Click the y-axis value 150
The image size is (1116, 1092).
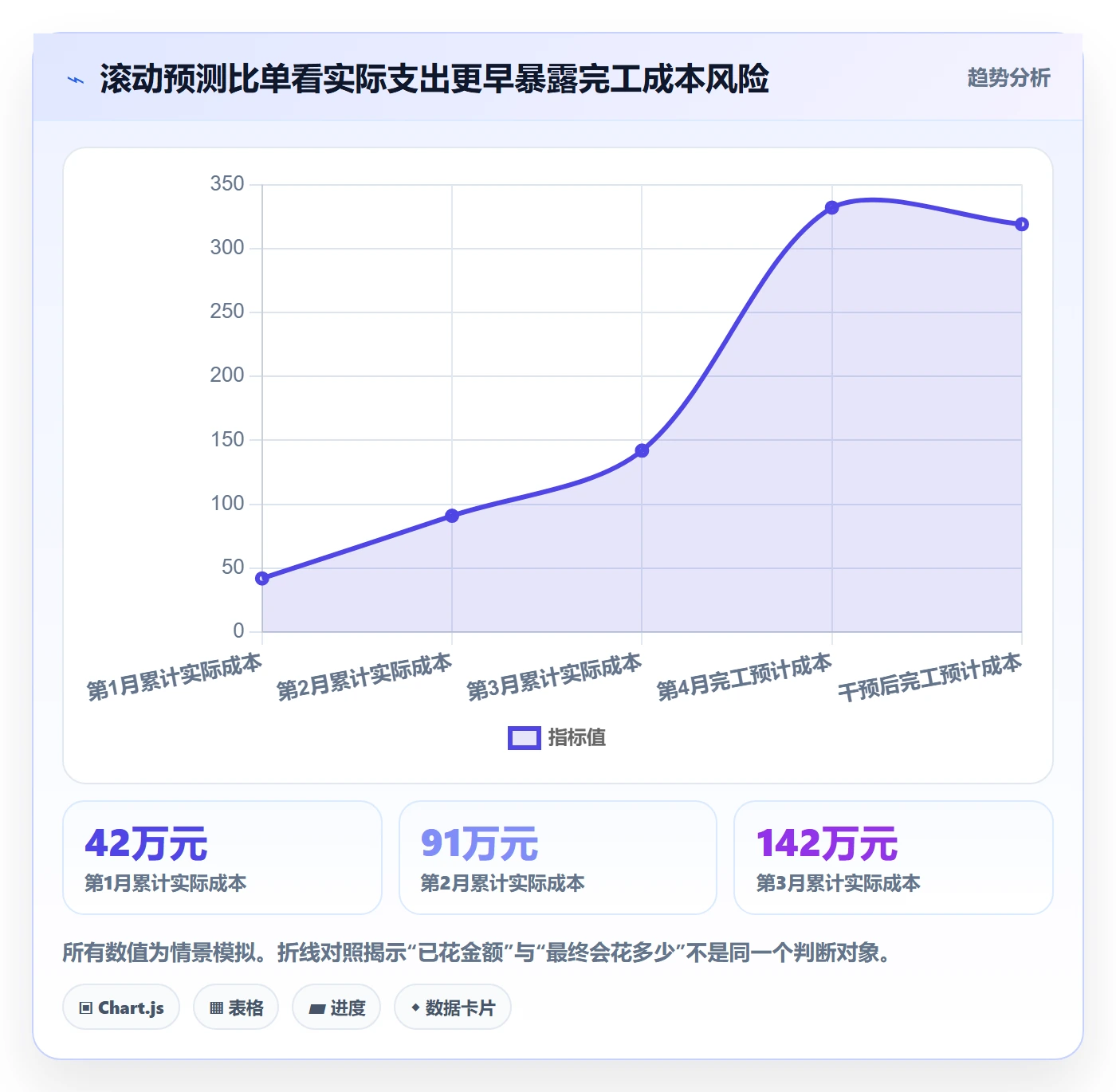pyautogui.click(x=227, y=440)
